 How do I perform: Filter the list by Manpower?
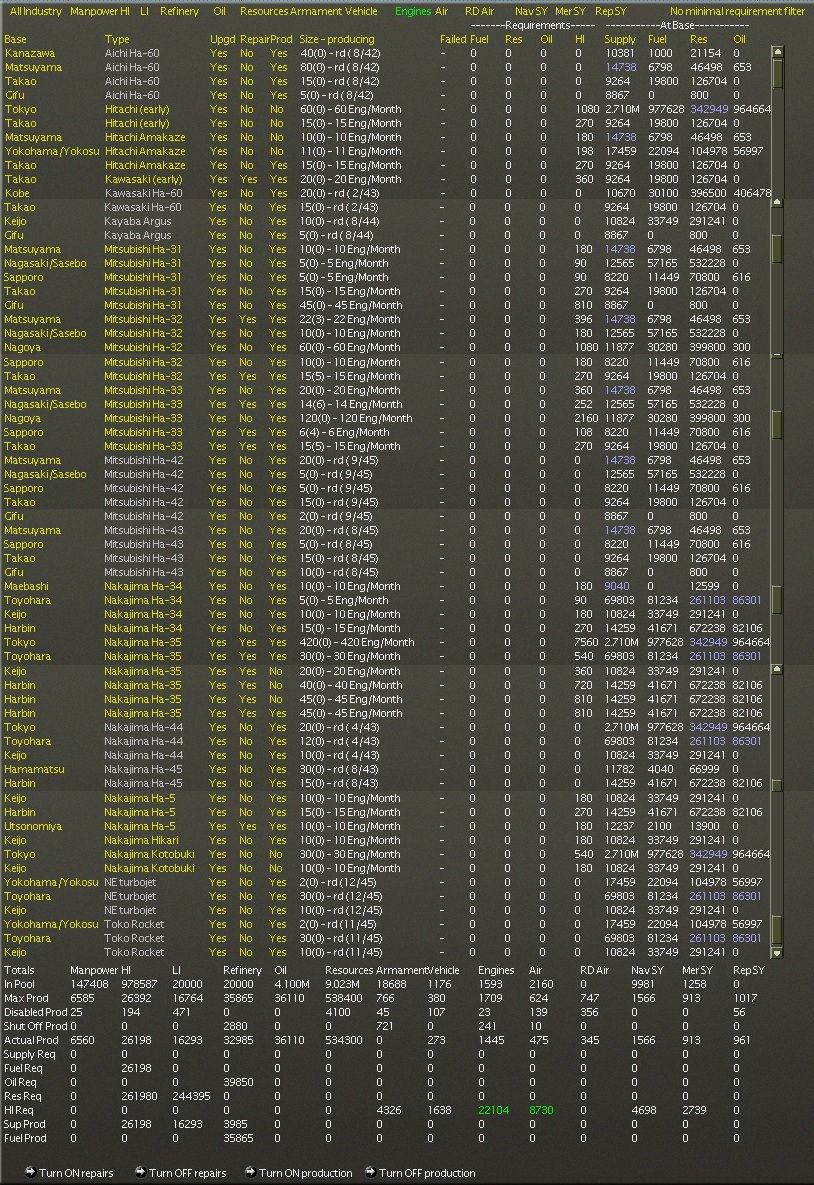[x=94, y=11]
